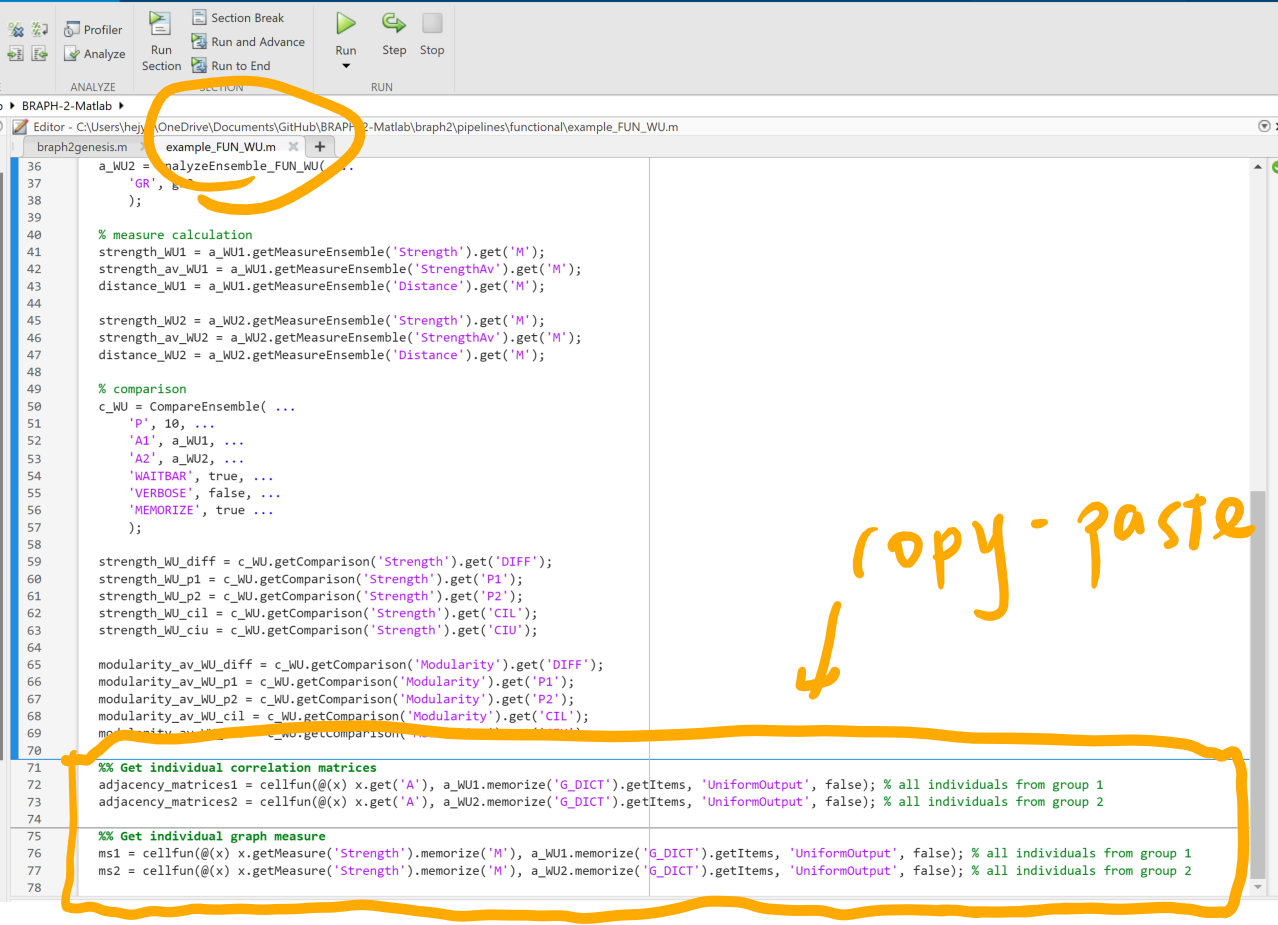Expand the Run dropdown arrow
The image size is (1278, 925).
click(346, 66)
